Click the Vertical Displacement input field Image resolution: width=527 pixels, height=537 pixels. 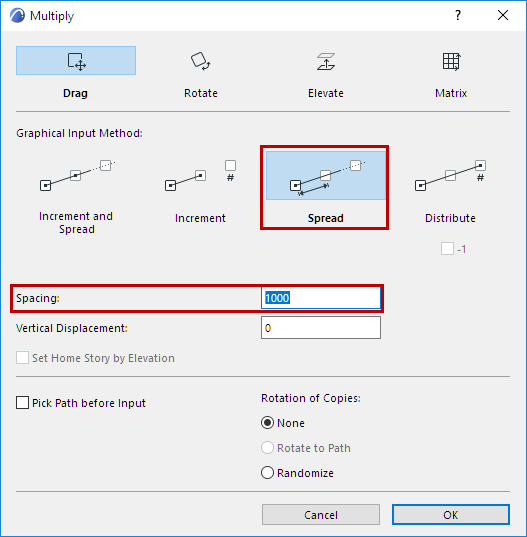(321, 328)
